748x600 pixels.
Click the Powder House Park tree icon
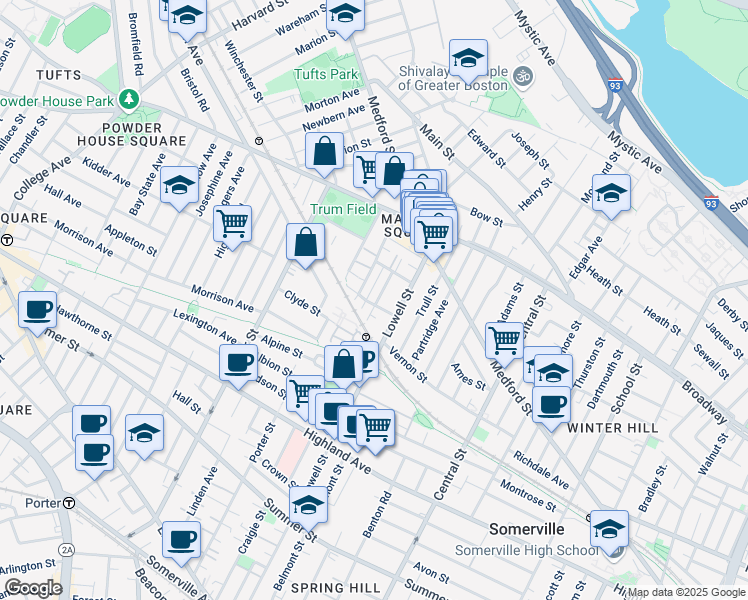(x=129, y=99)
